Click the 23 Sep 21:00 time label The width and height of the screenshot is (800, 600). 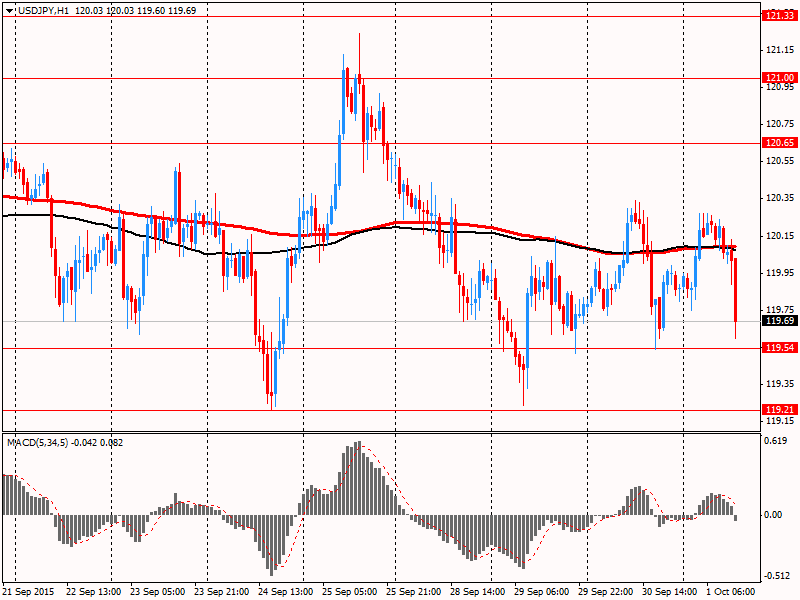pos(221,592)
